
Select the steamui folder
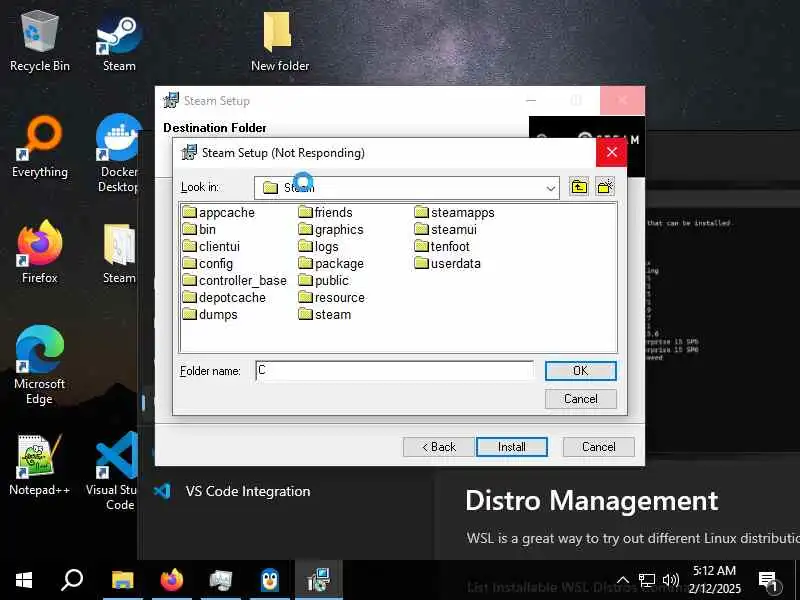tap(446, 229)
